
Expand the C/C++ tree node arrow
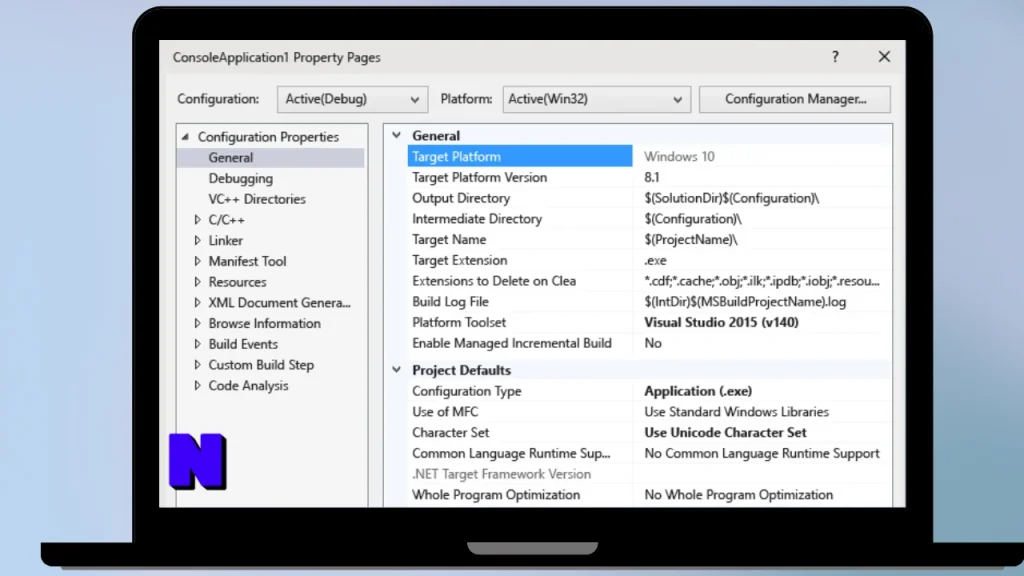click(x=197, y=220)
